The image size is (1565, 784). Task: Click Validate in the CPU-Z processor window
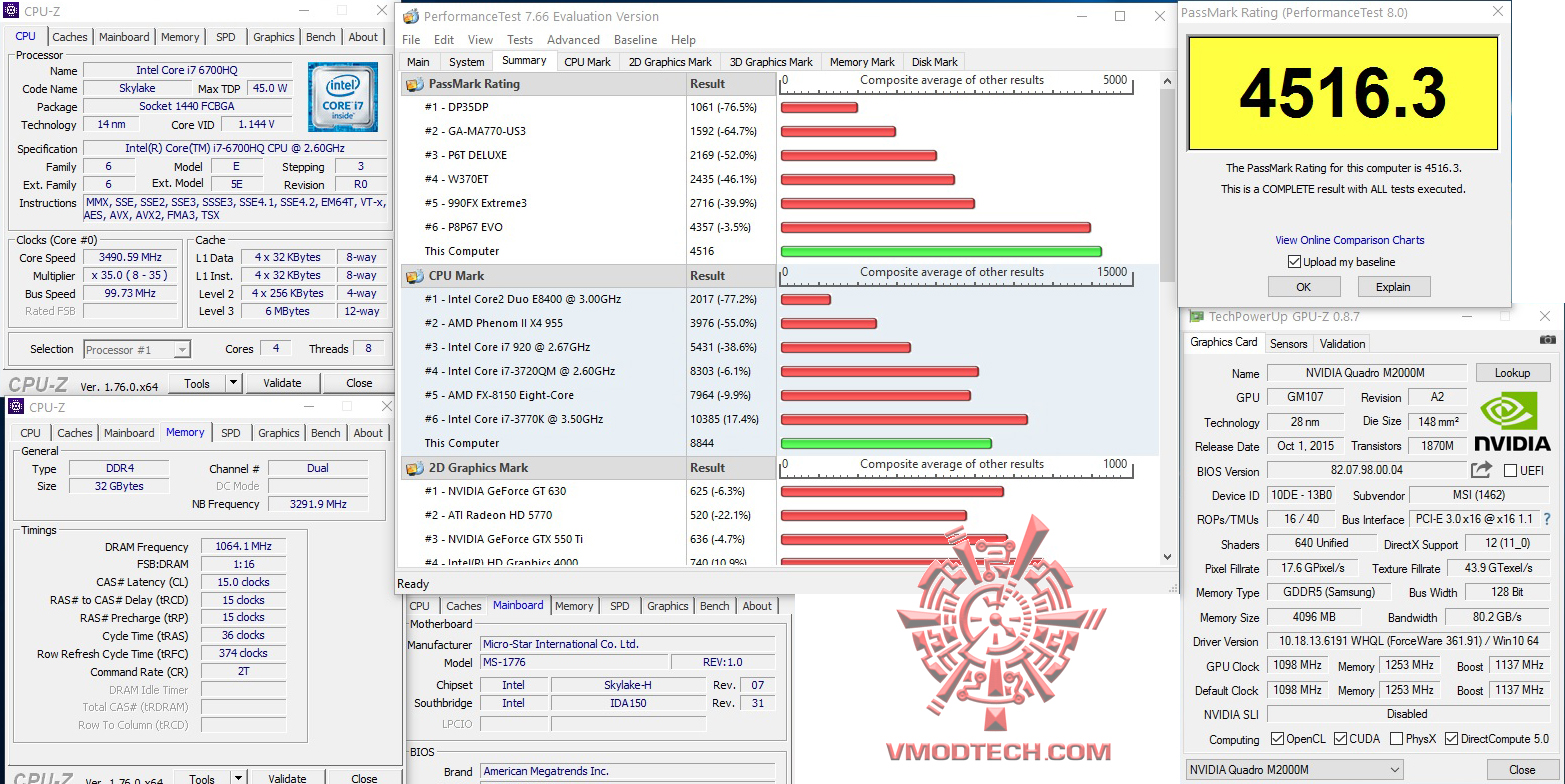(x=282, y=383)
